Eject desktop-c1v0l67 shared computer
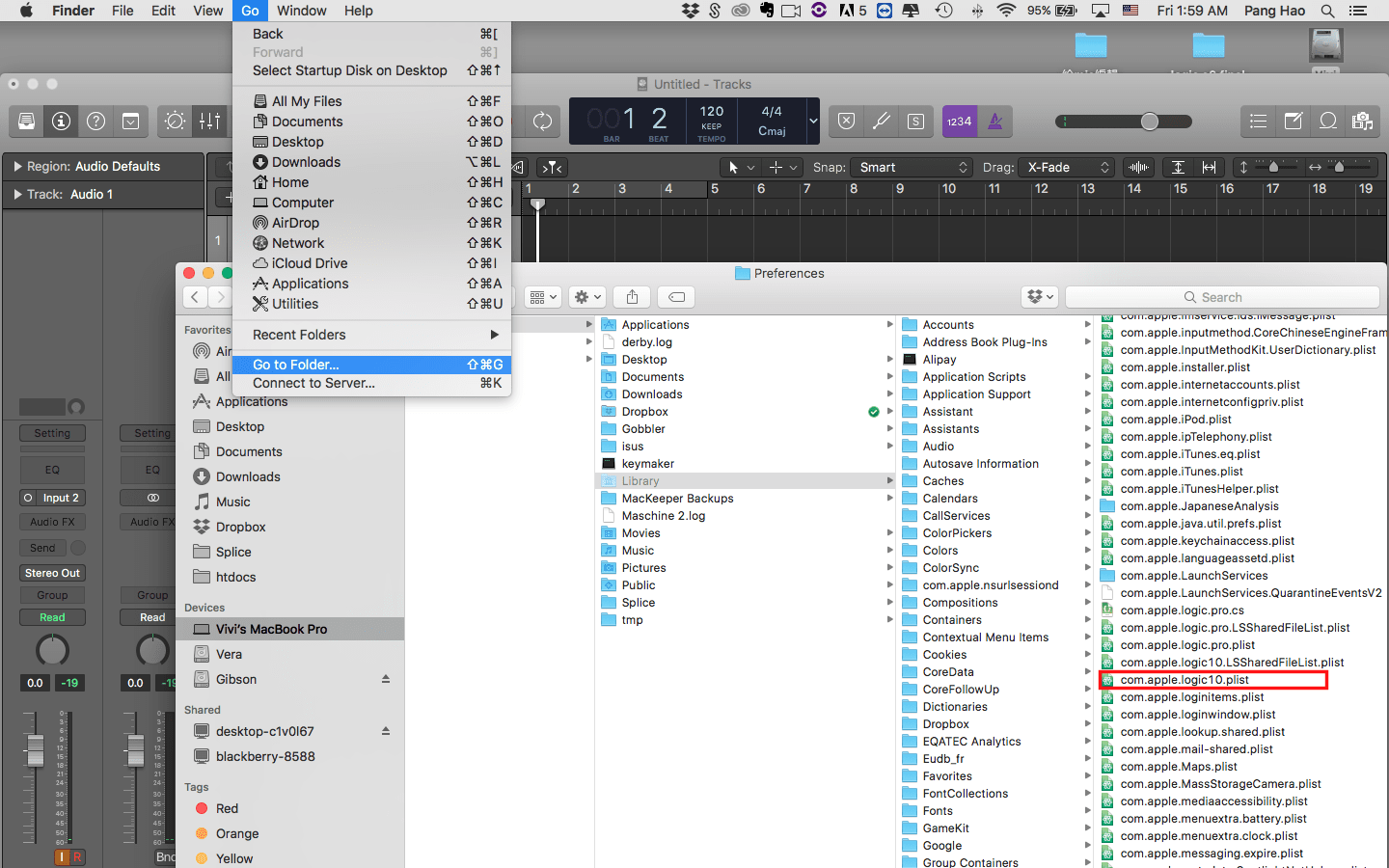The width and height of the screenshot is (1389, 868). coord(386,731)
